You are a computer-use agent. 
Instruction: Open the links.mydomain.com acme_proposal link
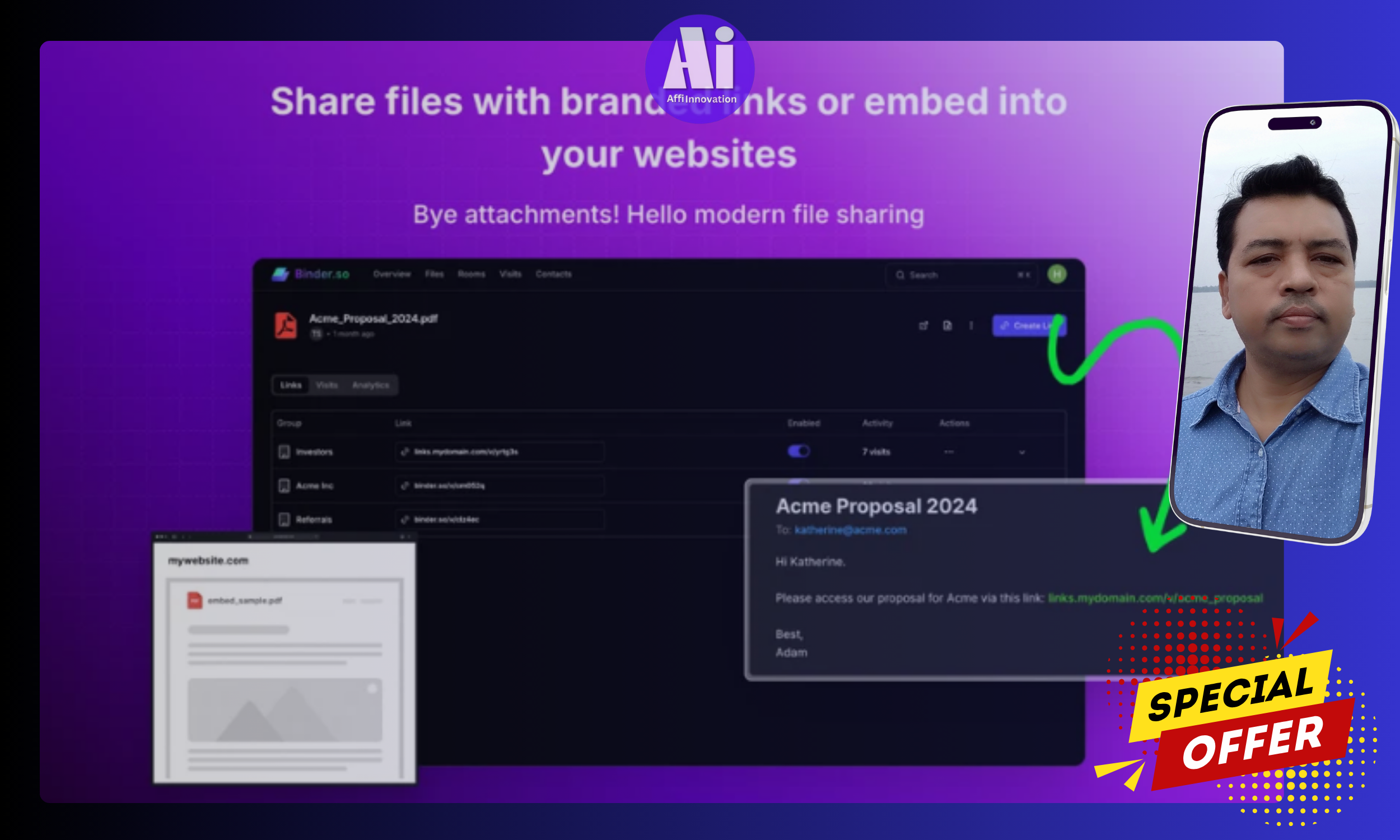[1155, 598]
